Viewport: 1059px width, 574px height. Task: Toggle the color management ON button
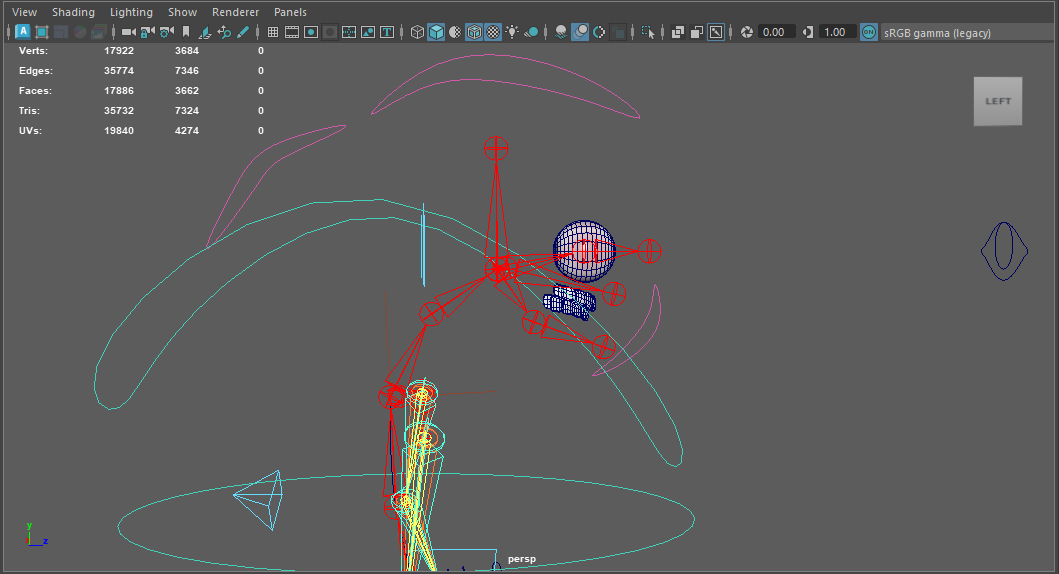coord(868,32)
